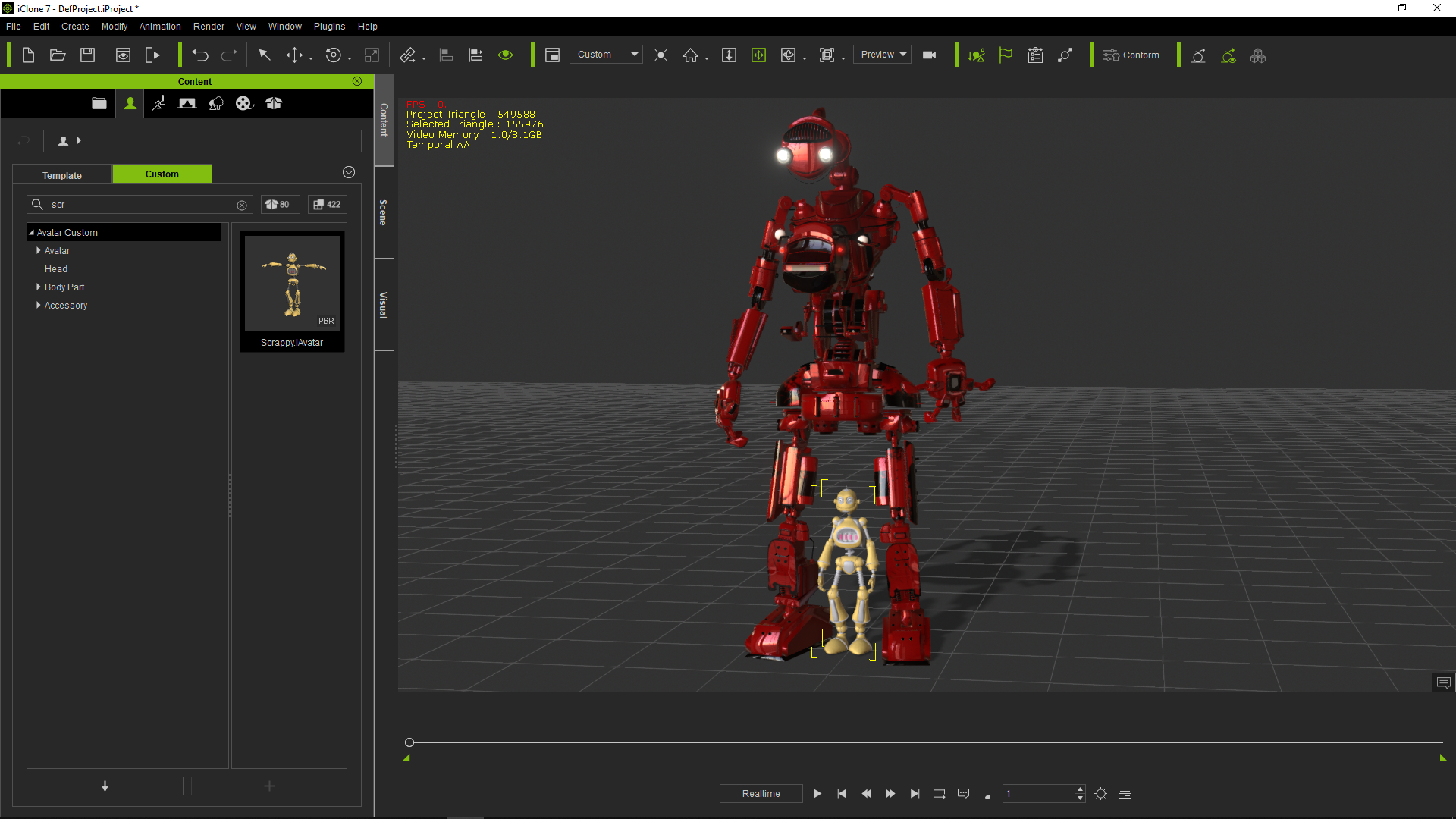This screenshot has height=819, width=1456.
Task: Jump to the start frame
Action: 842,793
